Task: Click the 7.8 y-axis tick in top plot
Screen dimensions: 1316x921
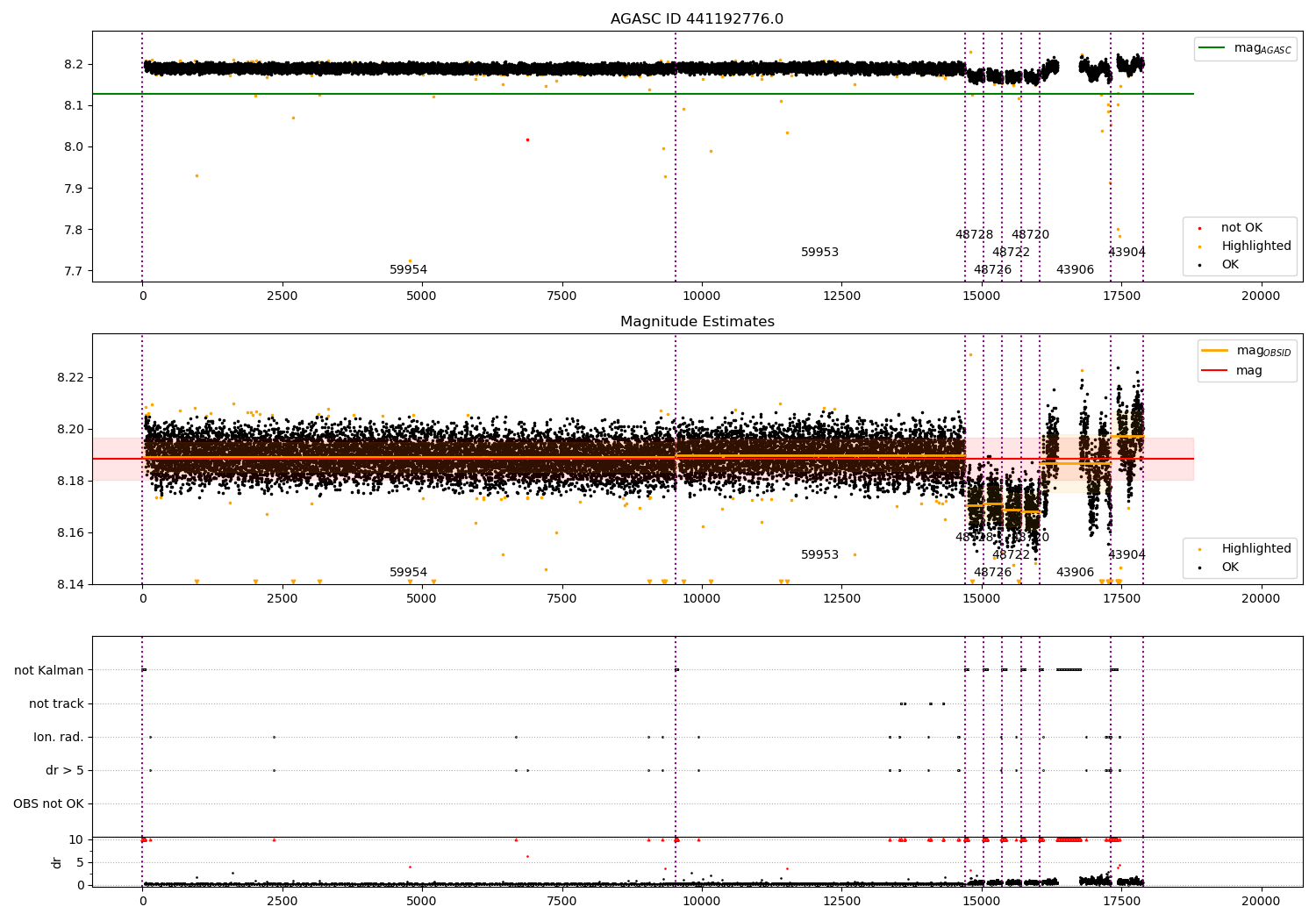Action: coord(74,230)
